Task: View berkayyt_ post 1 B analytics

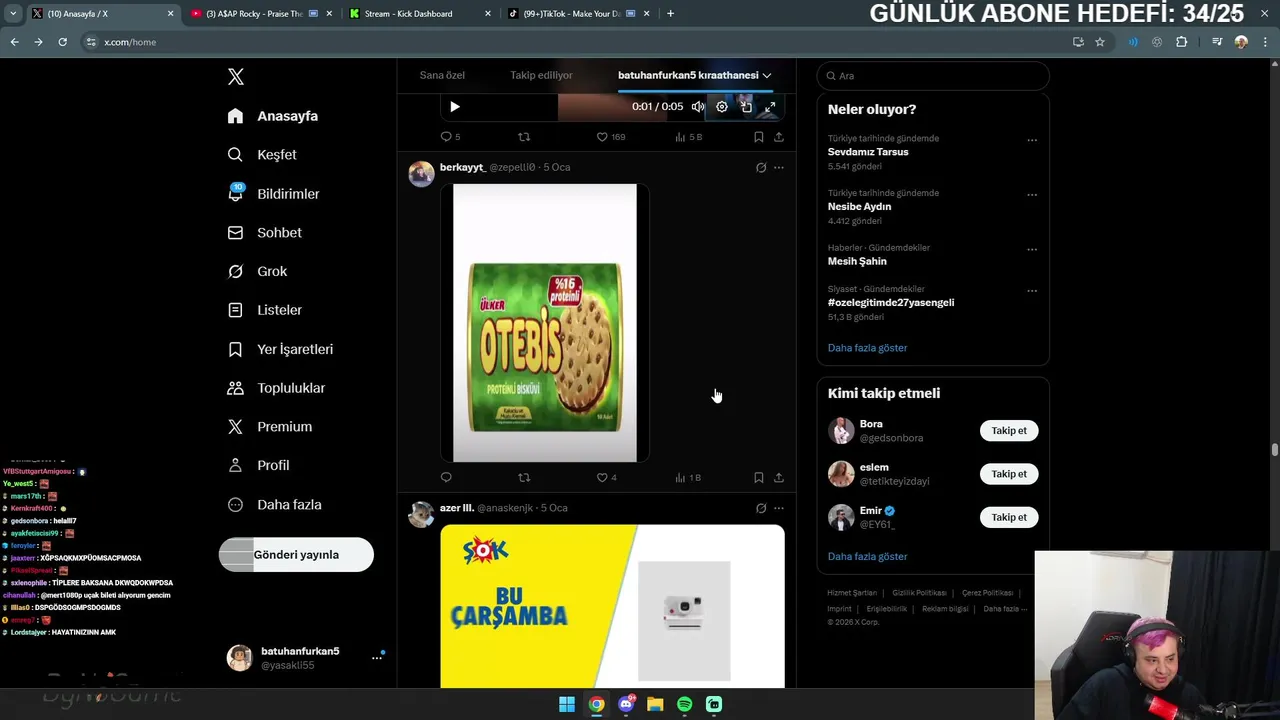Action: [688, 478]
